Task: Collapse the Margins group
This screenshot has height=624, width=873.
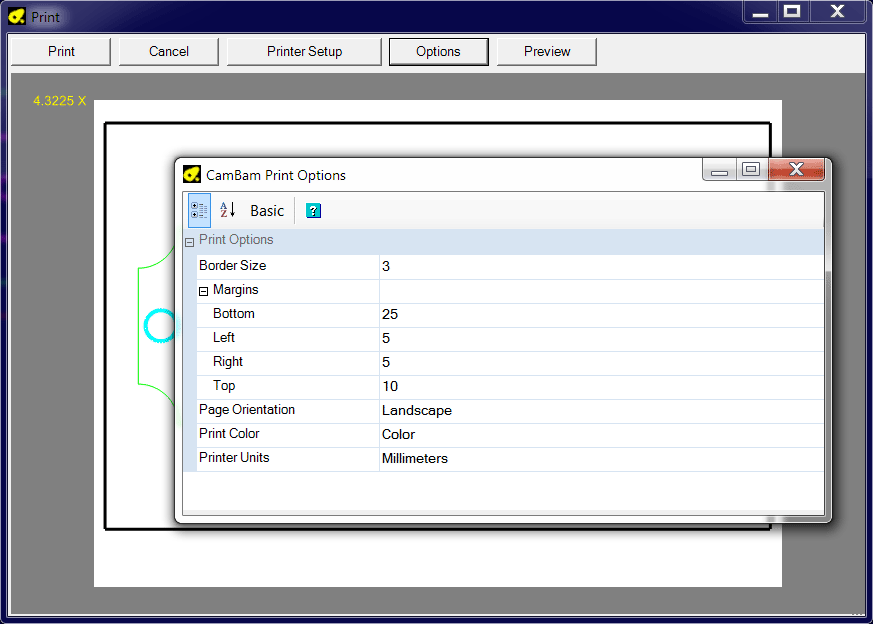Action: [x=204, y=291]
